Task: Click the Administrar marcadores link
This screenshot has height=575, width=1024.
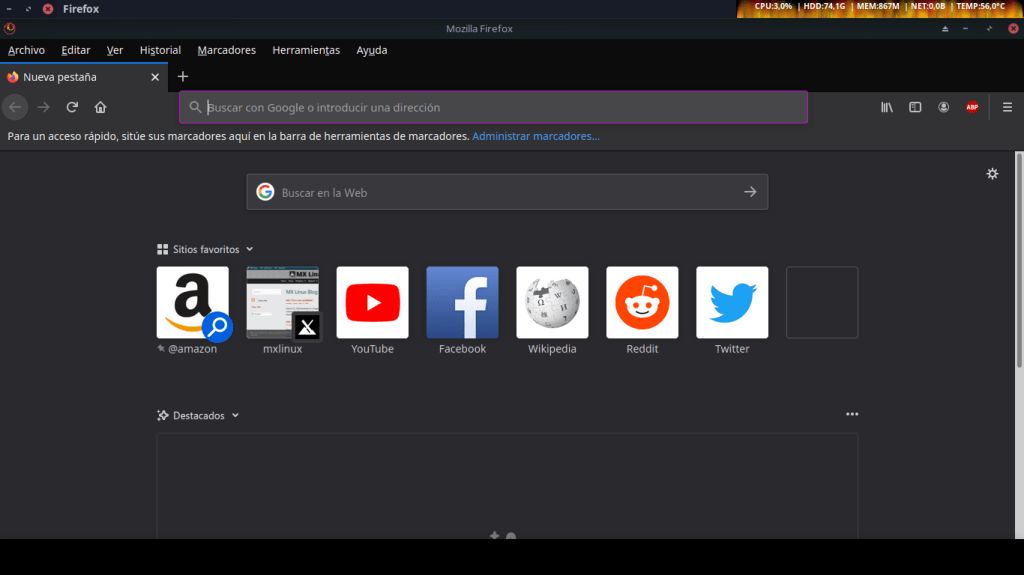Action: [x=536, y=136]
